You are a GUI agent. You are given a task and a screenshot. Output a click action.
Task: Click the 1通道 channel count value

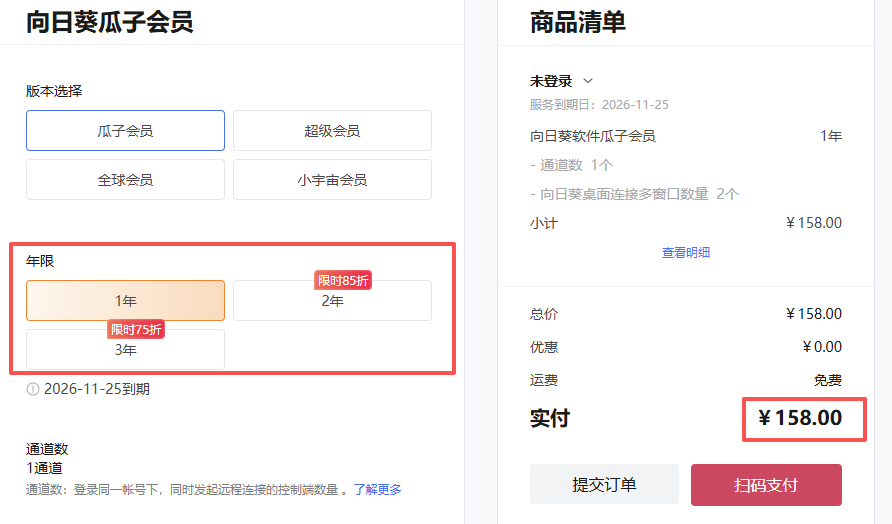(x=44, y=468)
